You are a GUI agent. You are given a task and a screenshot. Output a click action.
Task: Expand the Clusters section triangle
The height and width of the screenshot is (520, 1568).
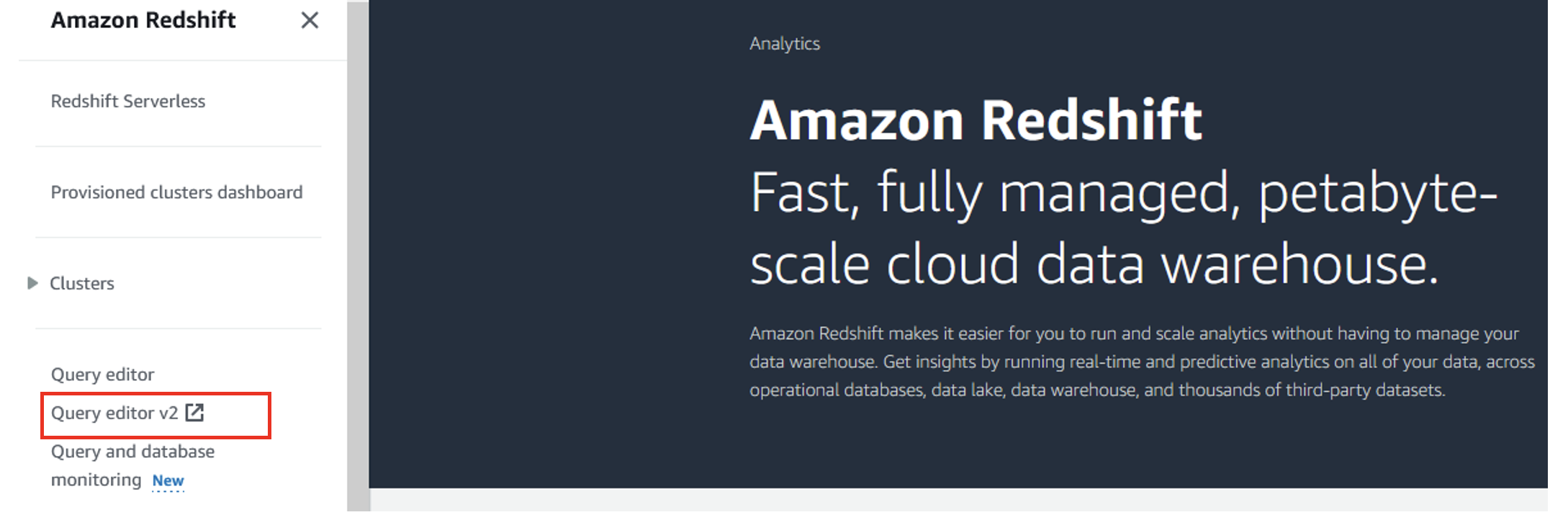pyautogui.click(x=32, y=283)
